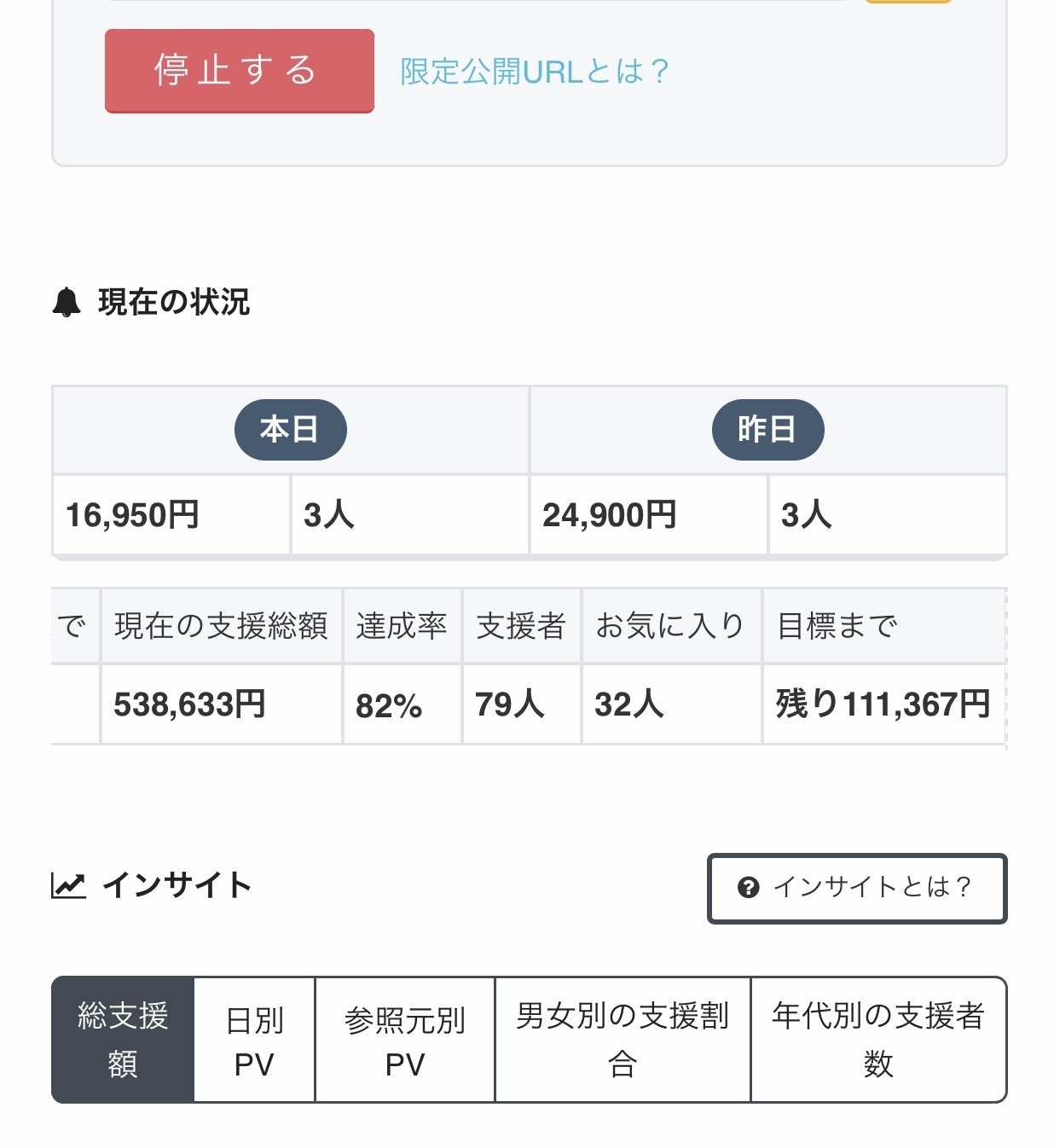This screenshot has width=1054, height=1148.
Task: Select the 総支援額 tab
Action: pos(123,1040)
